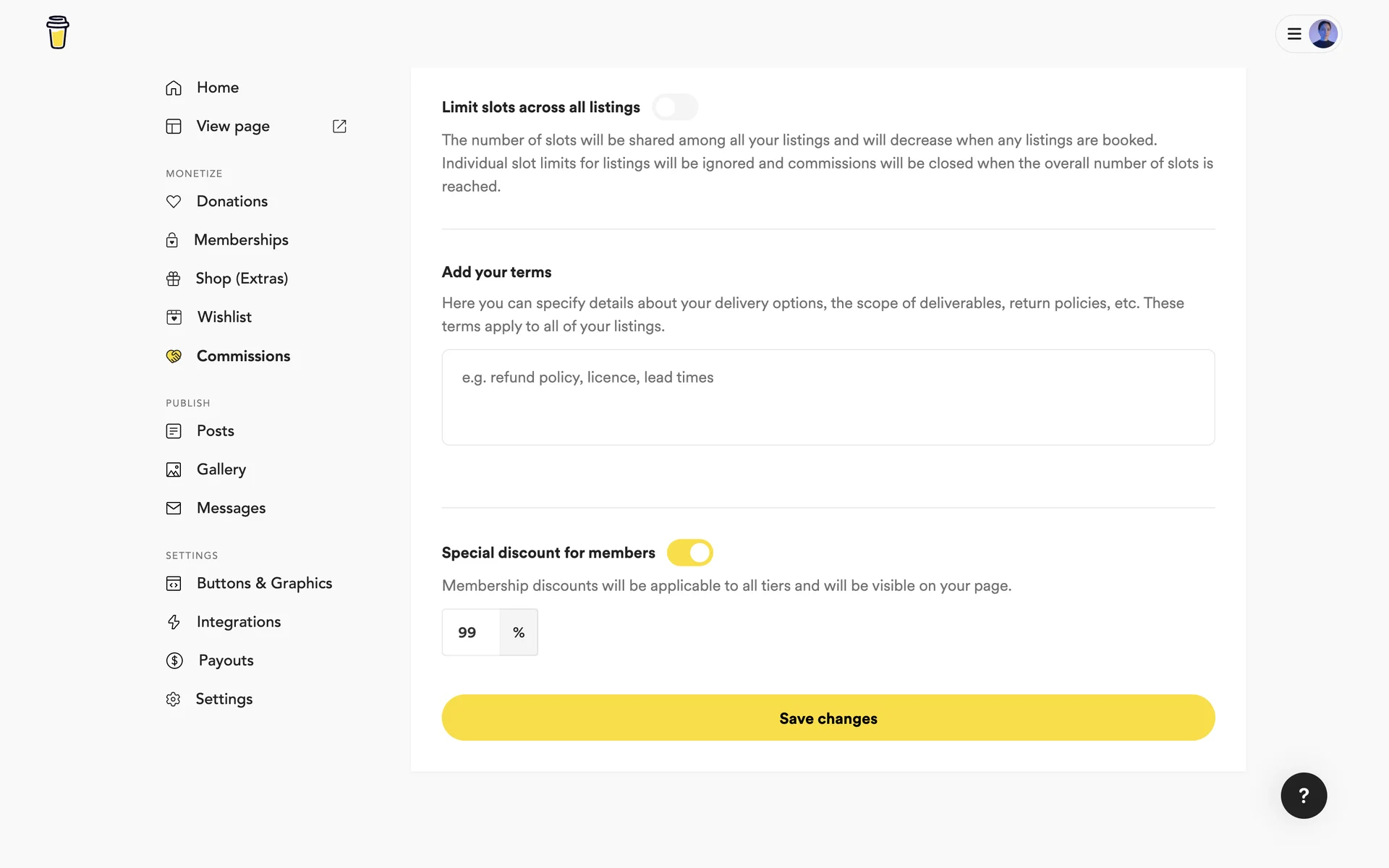Click the Integrations lightning bolt icon
The image size is (1389, 868).
click(x=174, y=622)
